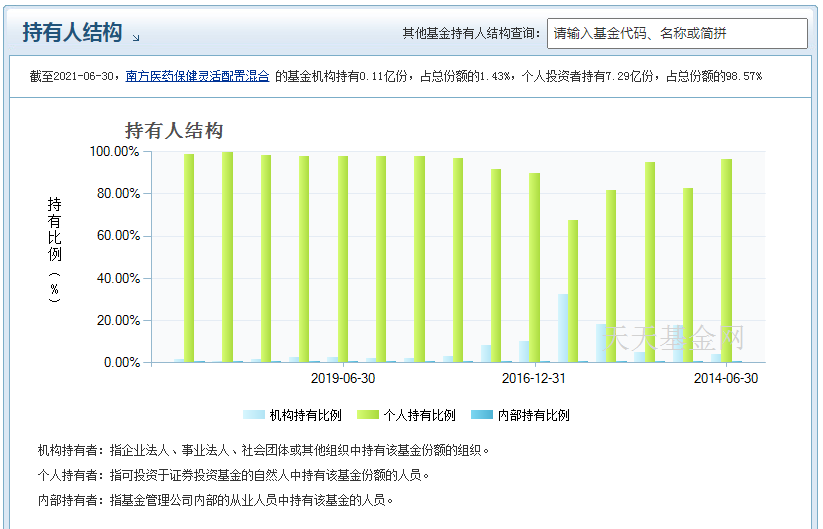Click the 0.00% y-axis label

(122, 363)
